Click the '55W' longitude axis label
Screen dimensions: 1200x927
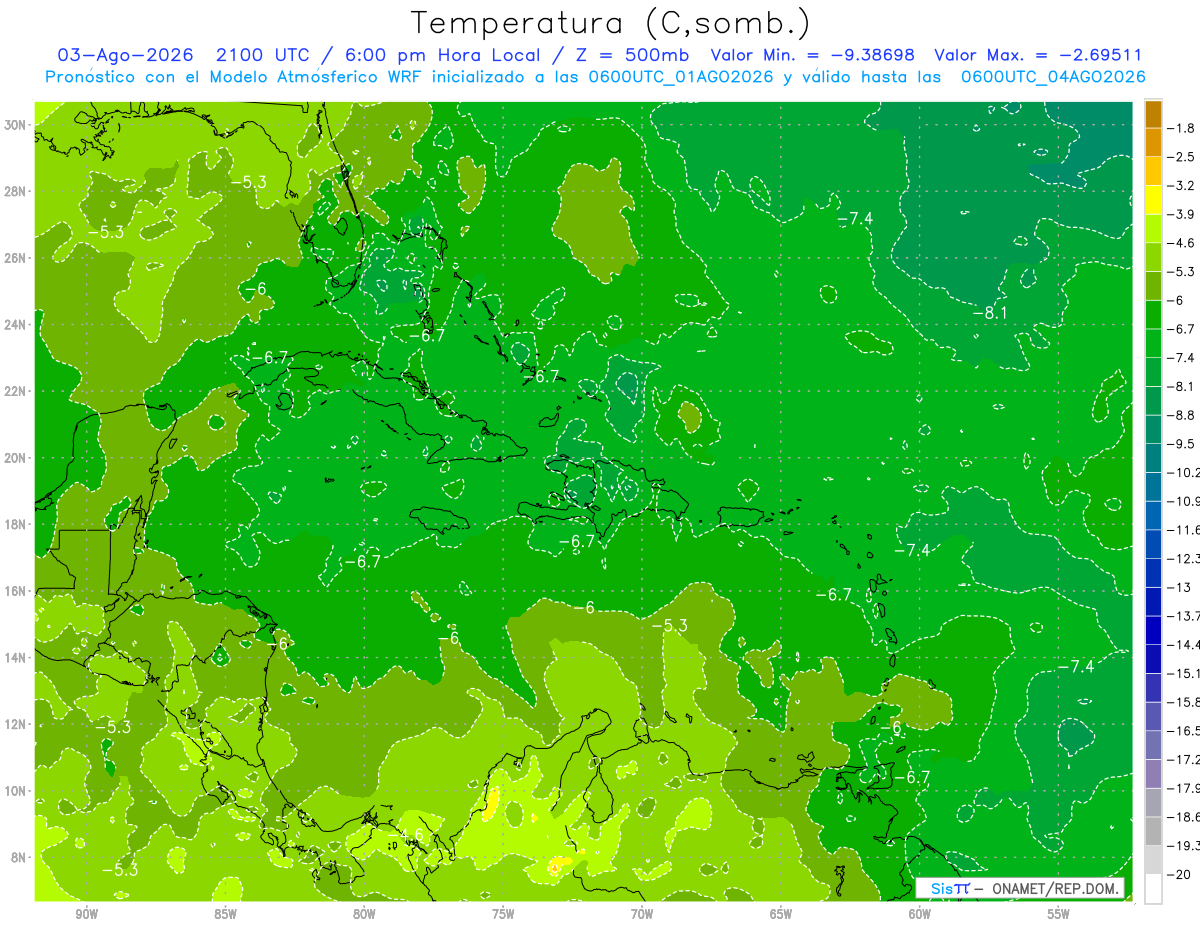click(x=1059, y=914)
